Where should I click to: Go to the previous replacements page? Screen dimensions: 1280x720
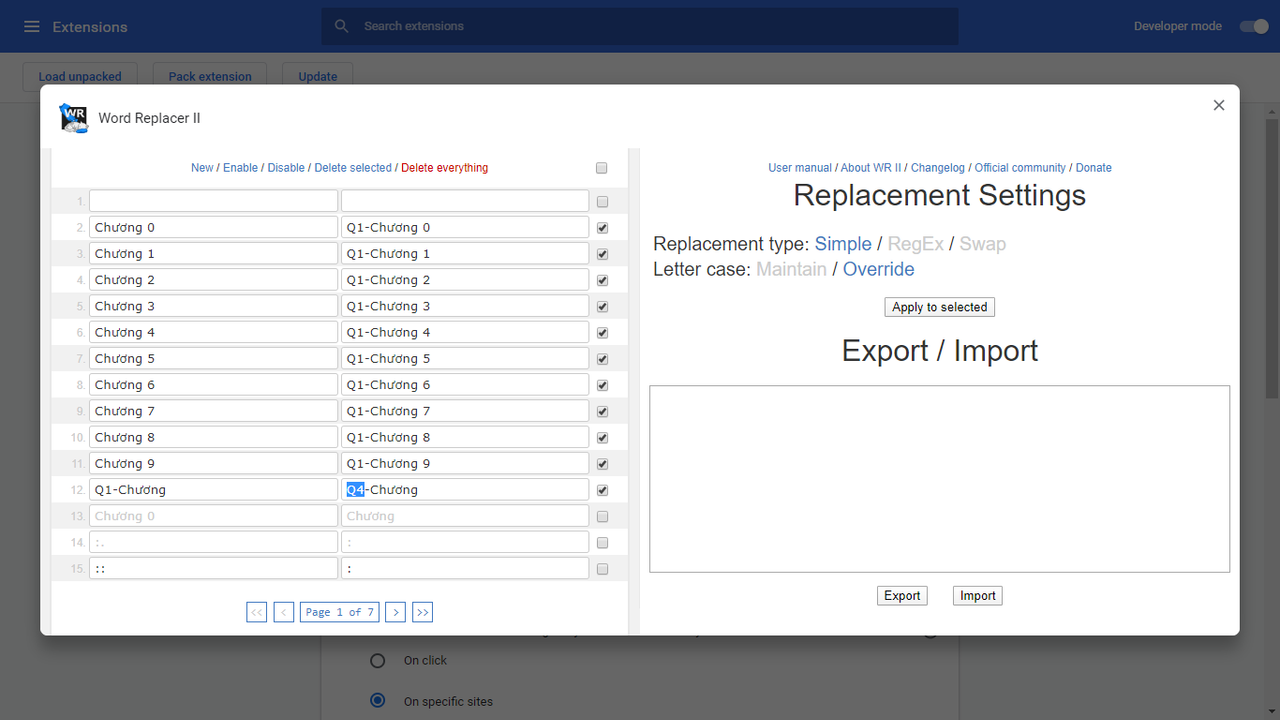284,612
